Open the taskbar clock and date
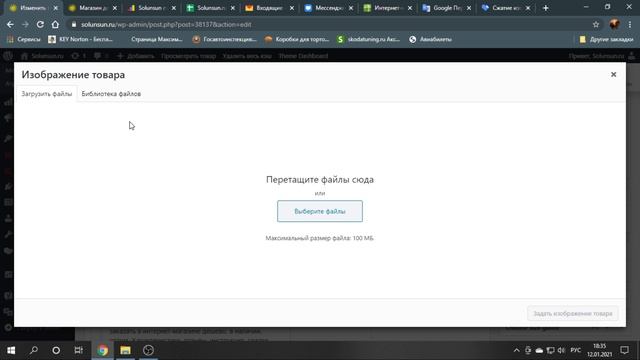640x360 pixels. click(600, 350)
